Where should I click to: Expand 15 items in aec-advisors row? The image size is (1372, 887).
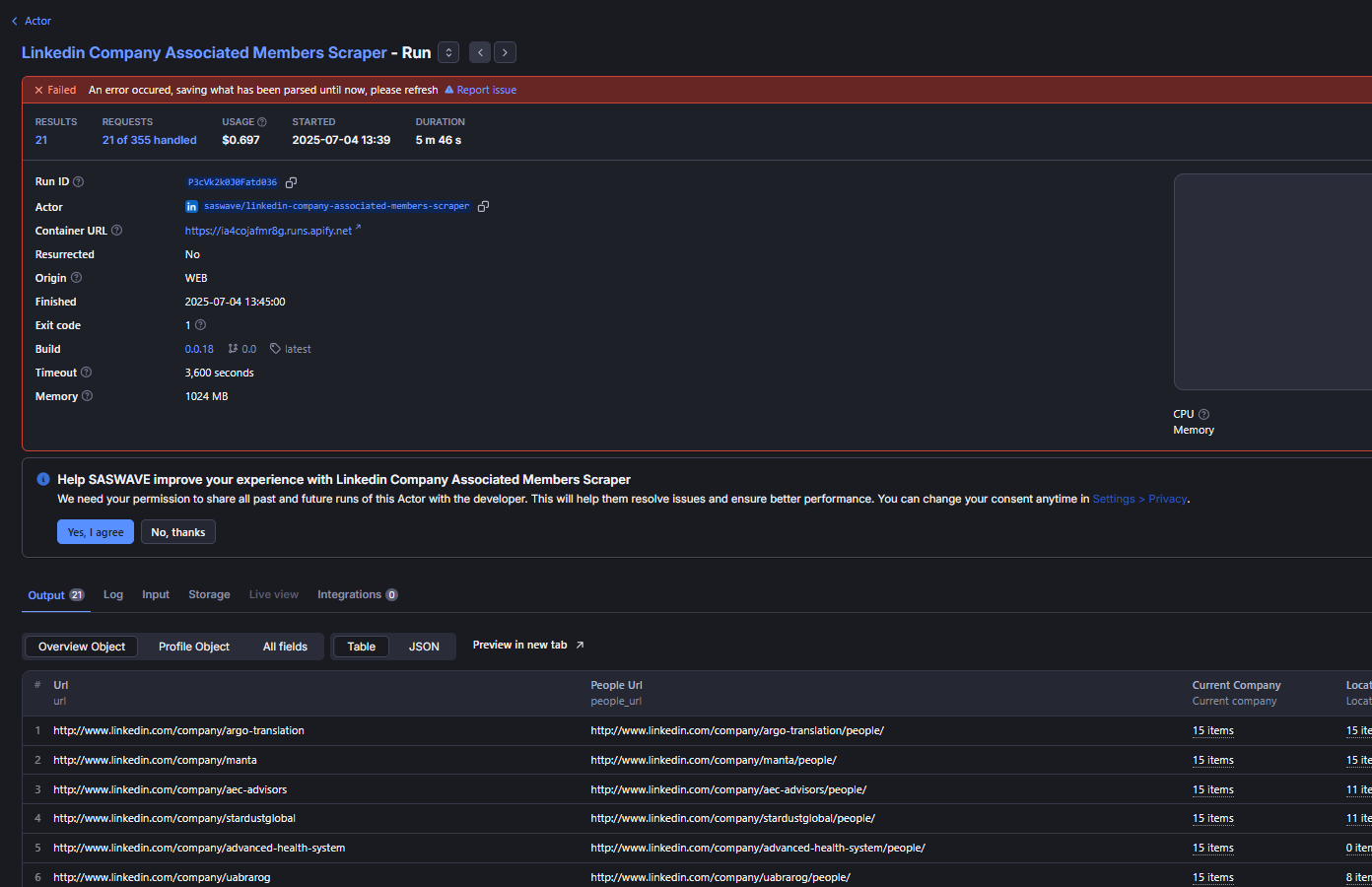click(1212, 789)
